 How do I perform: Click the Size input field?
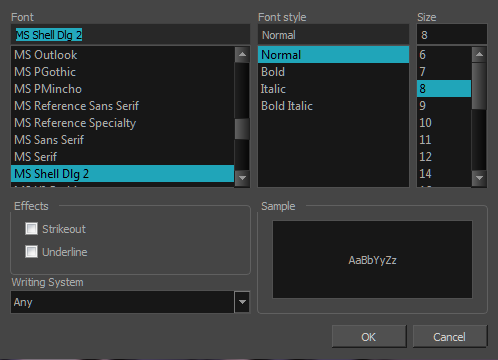[x=452, y=35]
